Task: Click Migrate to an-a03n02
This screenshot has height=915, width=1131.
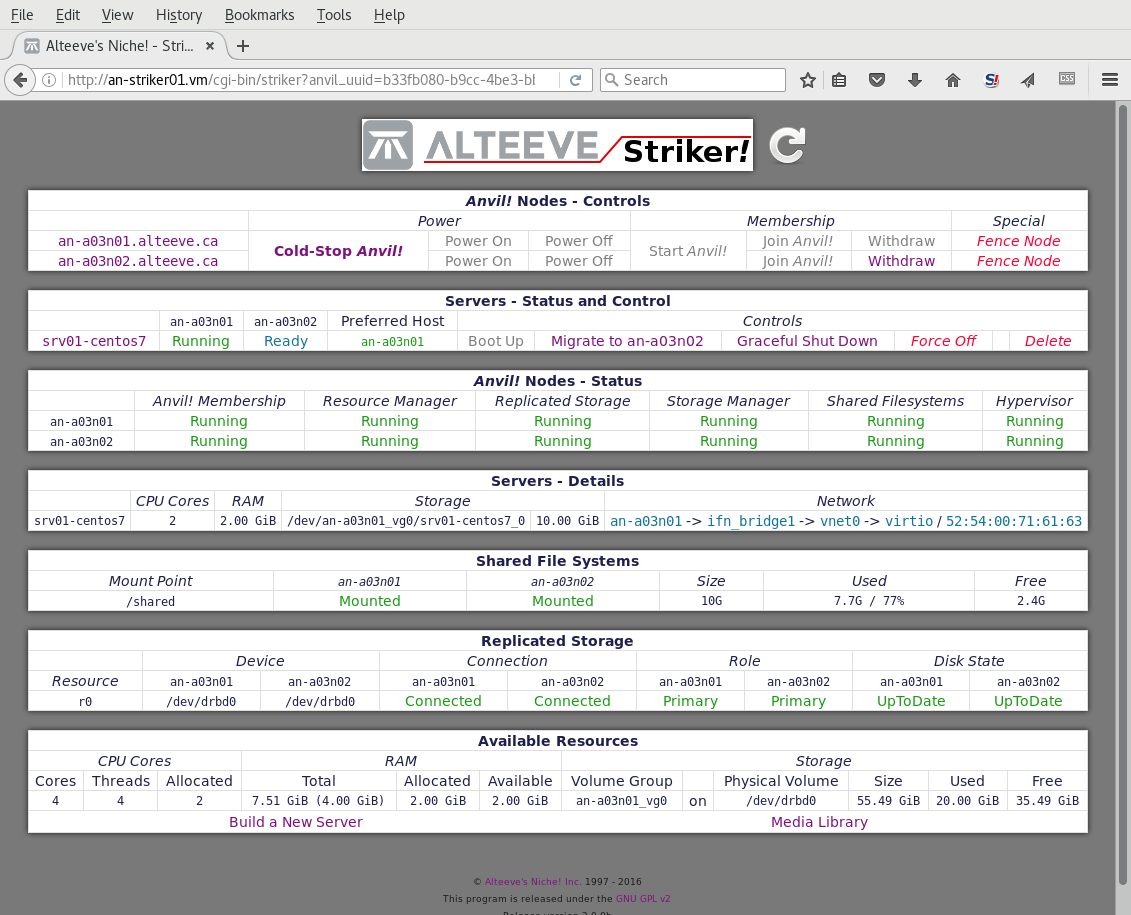Action: coord(627,341)
